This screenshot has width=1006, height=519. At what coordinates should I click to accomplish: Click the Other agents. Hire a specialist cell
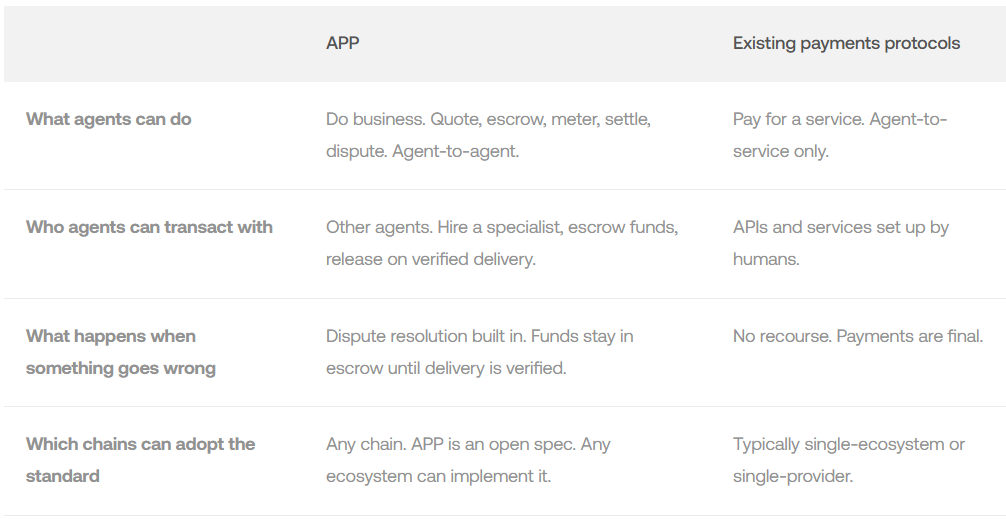click(x=501, y=227)
